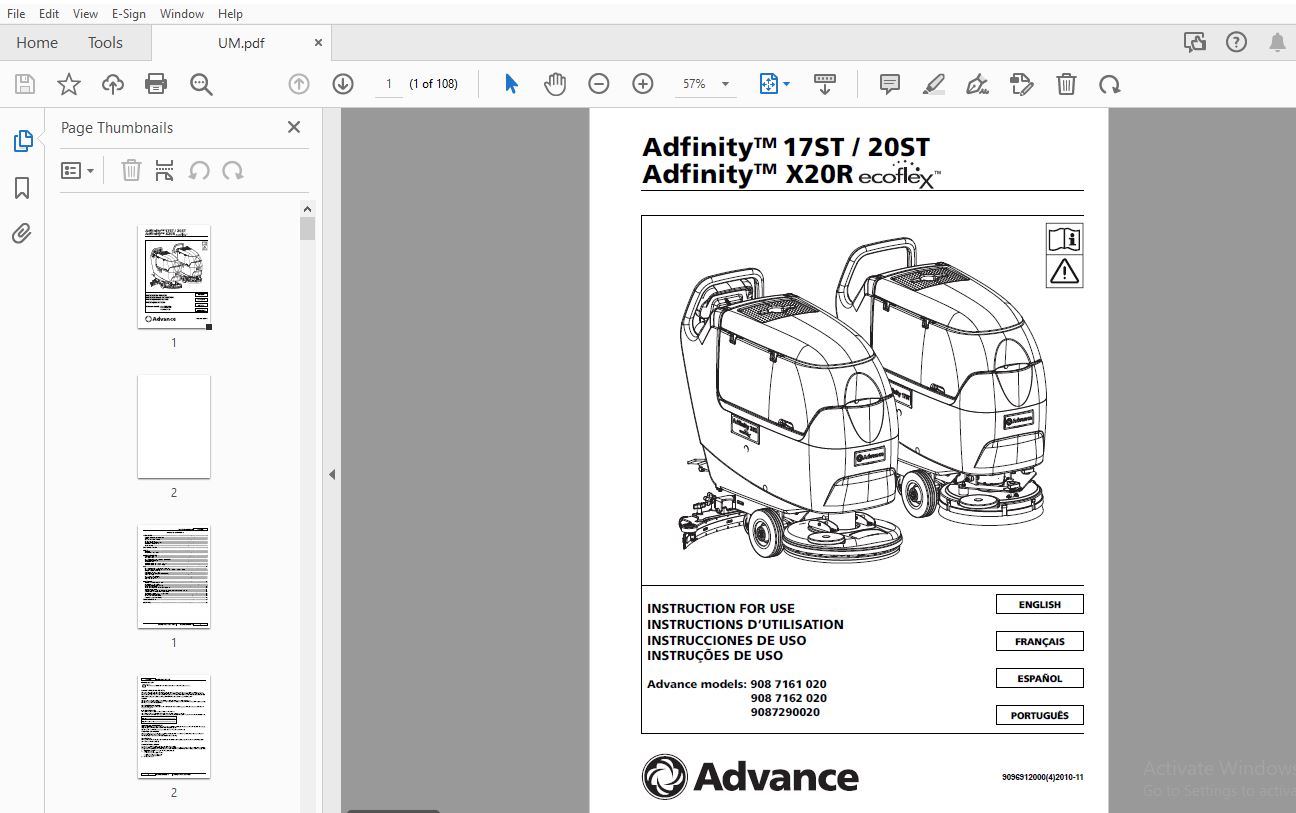Screen dimensions: 1296x813
Task: Select the first page thumbnail
Action: coord(174,277)
